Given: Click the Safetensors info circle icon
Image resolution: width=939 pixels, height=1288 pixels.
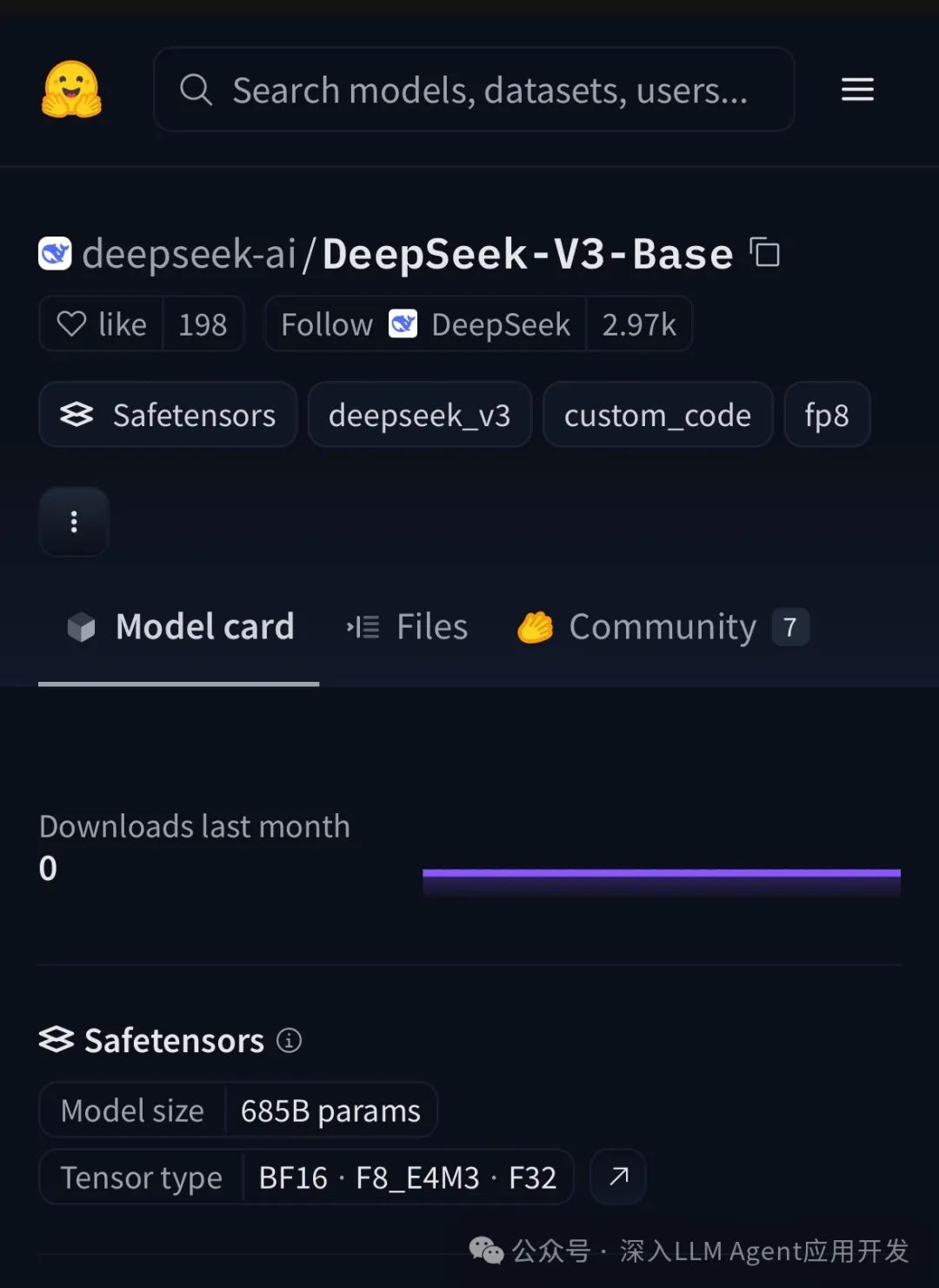Looking at the screenshot, I should tap(289, 1040).
